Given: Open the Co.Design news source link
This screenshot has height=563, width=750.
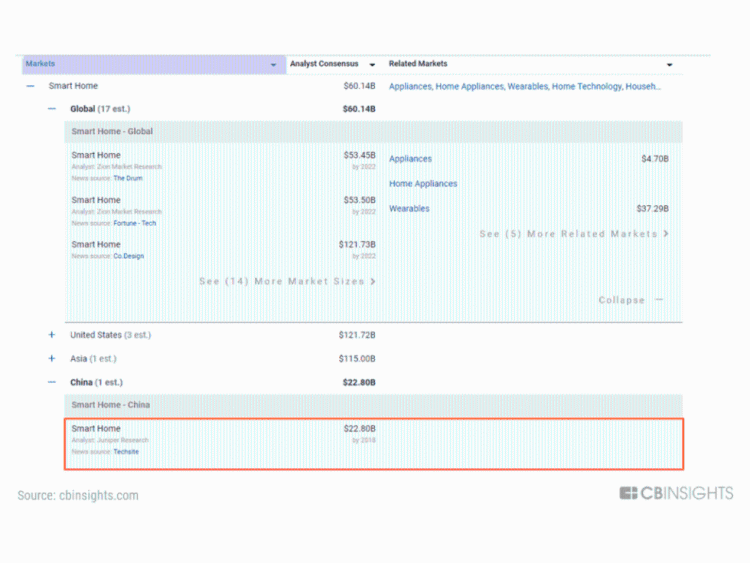Looking at the screenshot, I should point(128,256).
